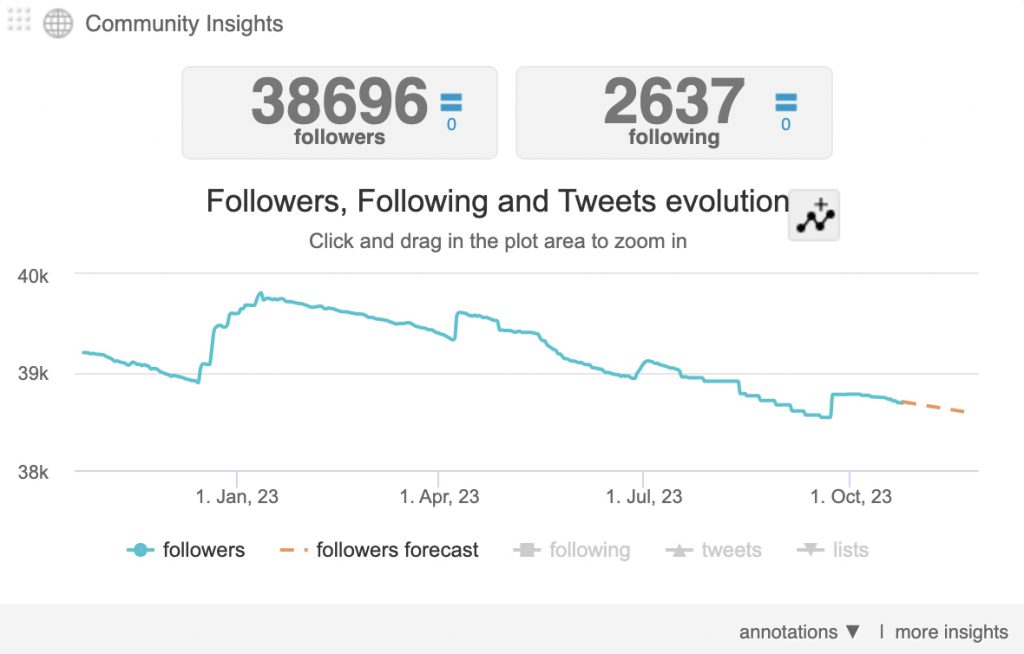
Task: Click the followers line peak near January
Action: tap(260, 294)
